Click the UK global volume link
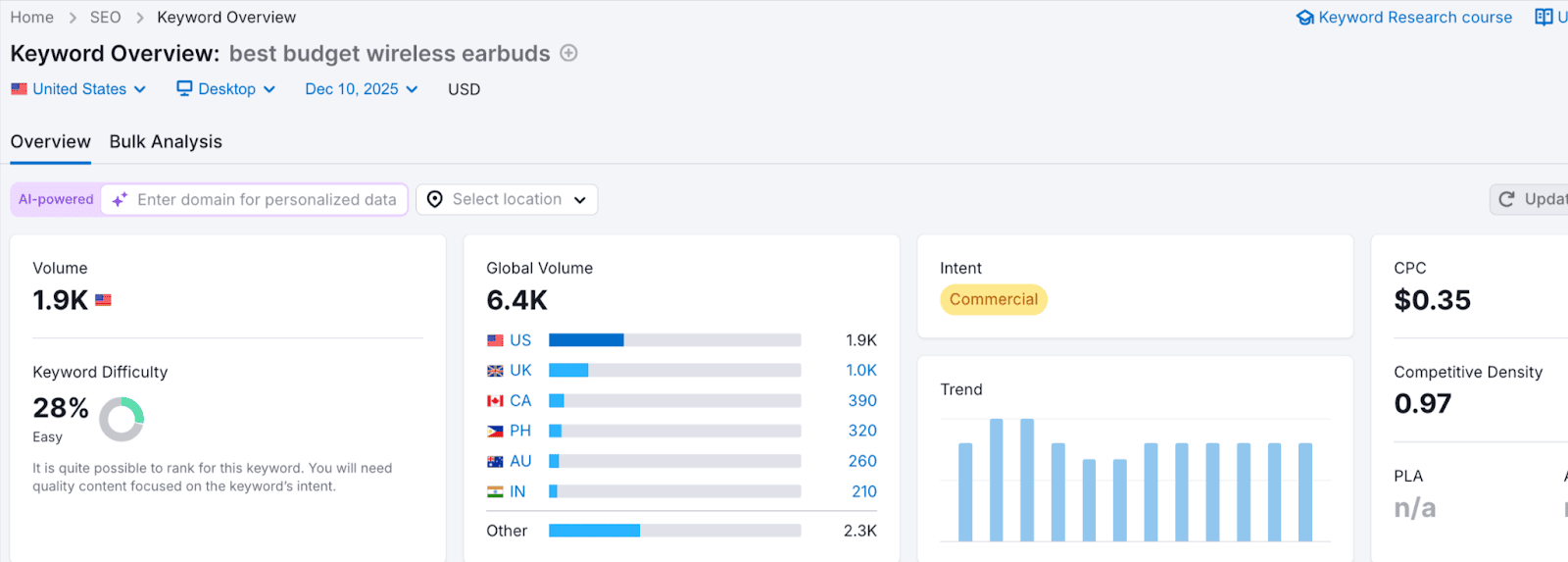Screen dimensions: 1568x562 click(520, 371)
